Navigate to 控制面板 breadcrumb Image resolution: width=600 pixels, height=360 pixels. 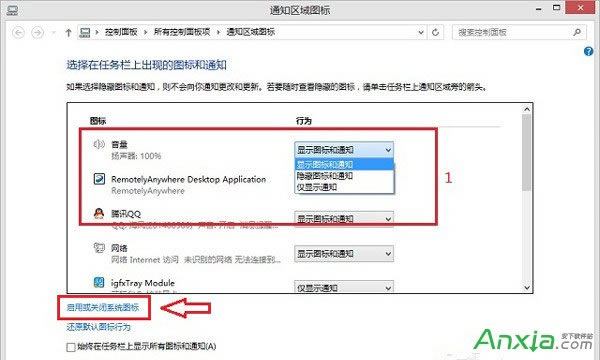[x=121, y=32]
